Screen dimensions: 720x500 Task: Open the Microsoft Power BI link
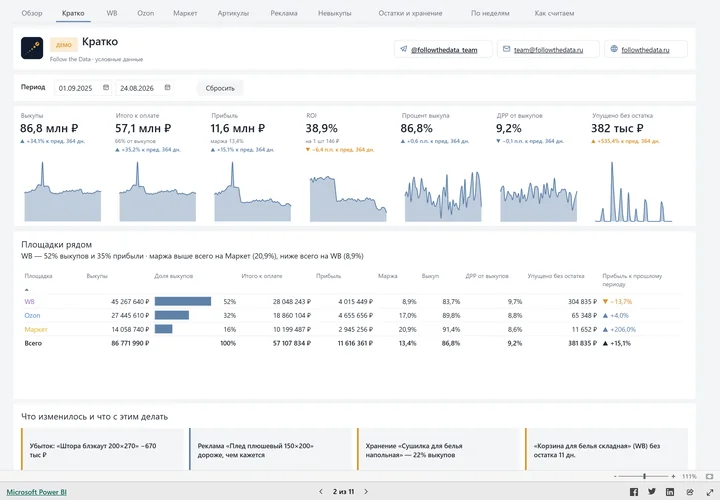click(x=36, y=492)
